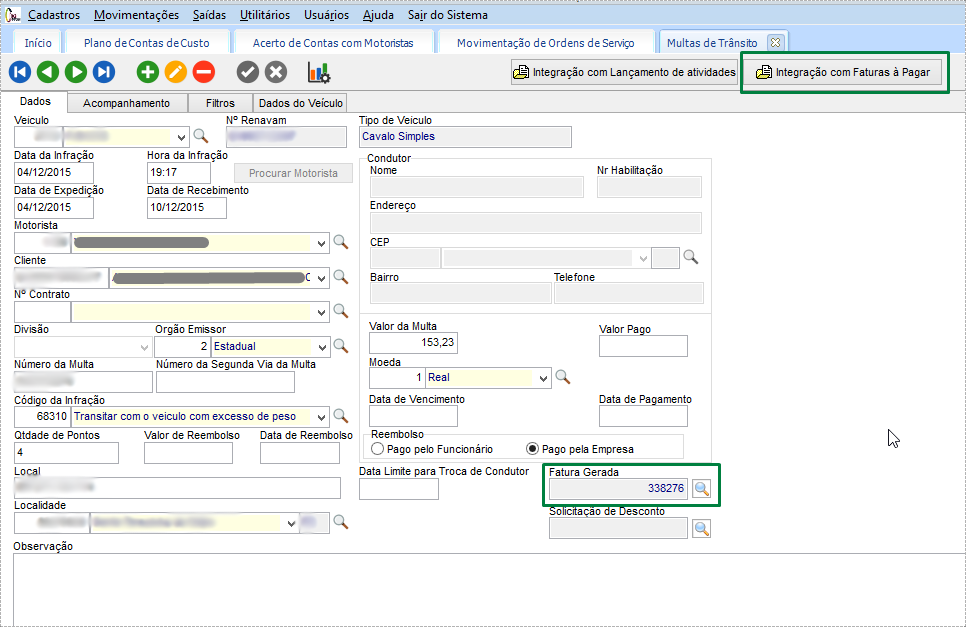Go to the first record navigation icon
Image resolution: width=966 pixels, height=627 pixels.
pos(19,72)
